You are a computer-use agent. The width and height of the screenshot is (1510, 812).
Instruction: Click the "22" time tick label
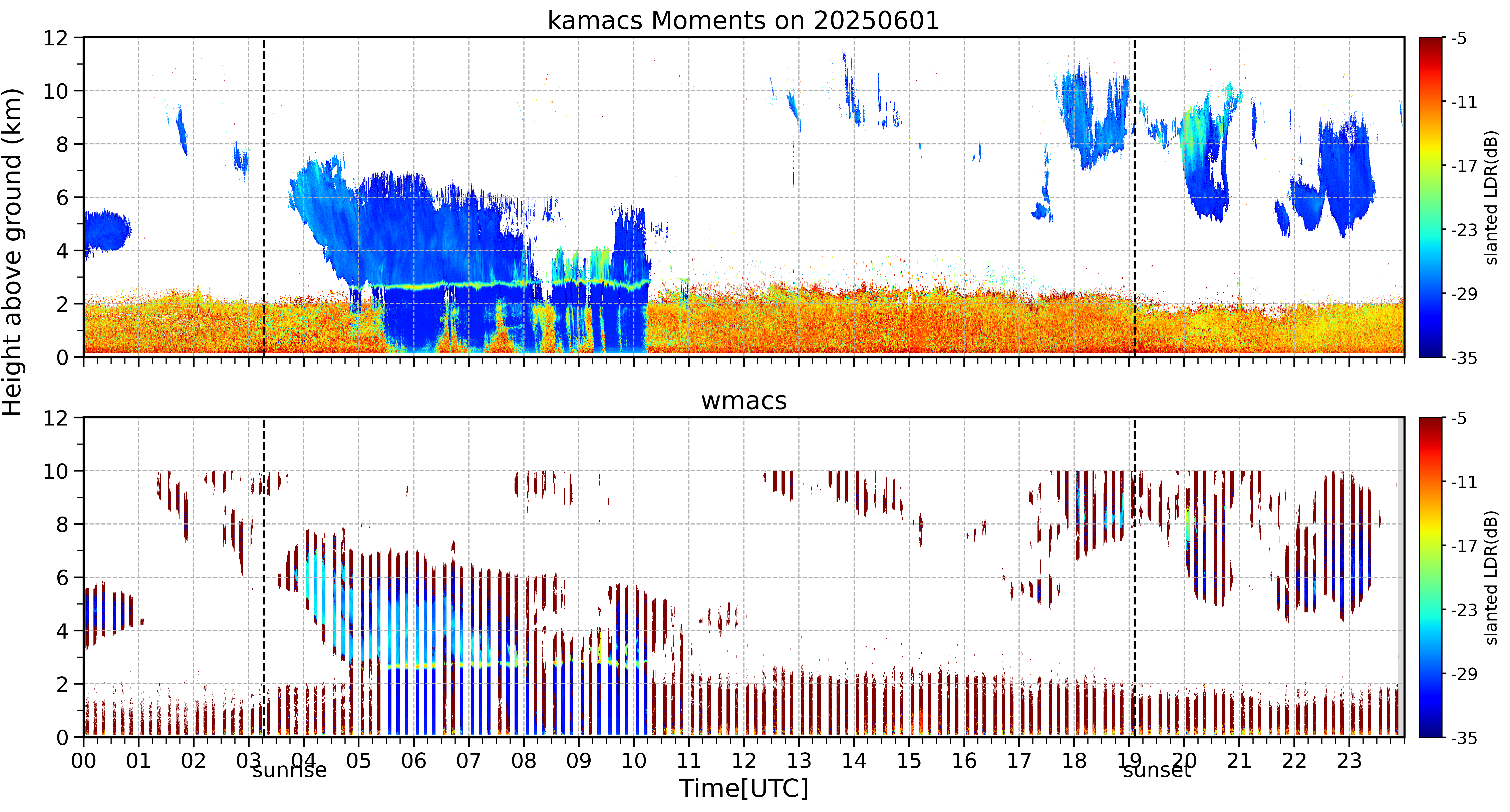click(x=1294, y=761)
